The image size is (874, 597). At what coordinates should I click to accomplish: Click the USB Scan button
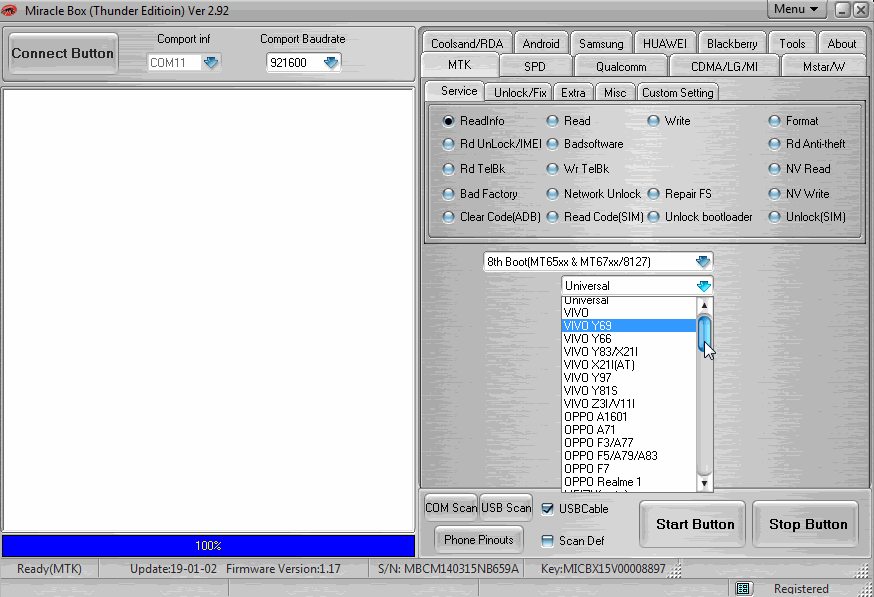tap(506, 508)
